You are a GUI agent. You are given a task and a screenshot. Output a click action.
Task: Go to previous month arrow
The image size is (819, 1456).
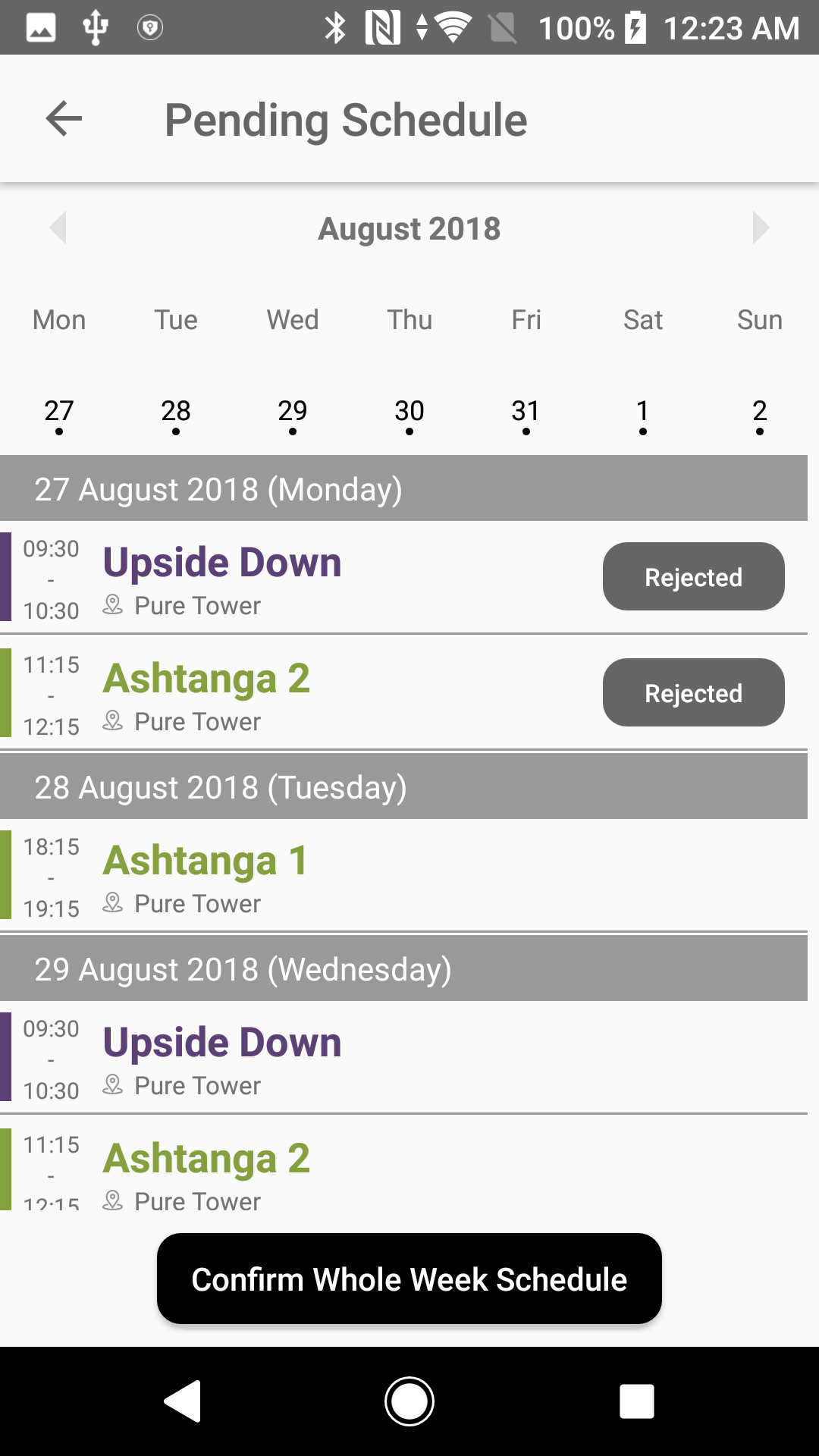pyautogui.click(x=58, y=227)
